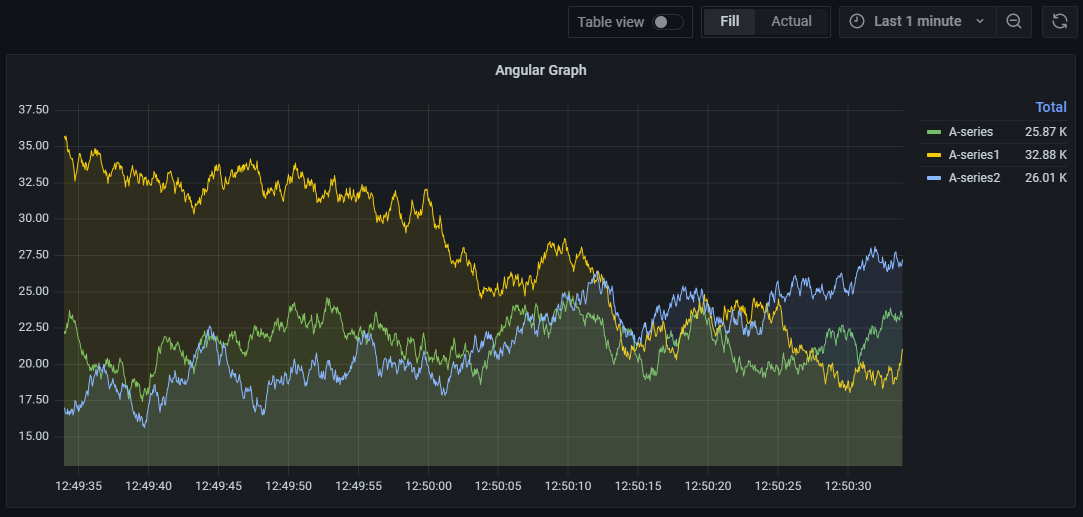Pick the blue A-series2 color swatch
This screenshot has width=1083, height=517.
pos(934,177)
